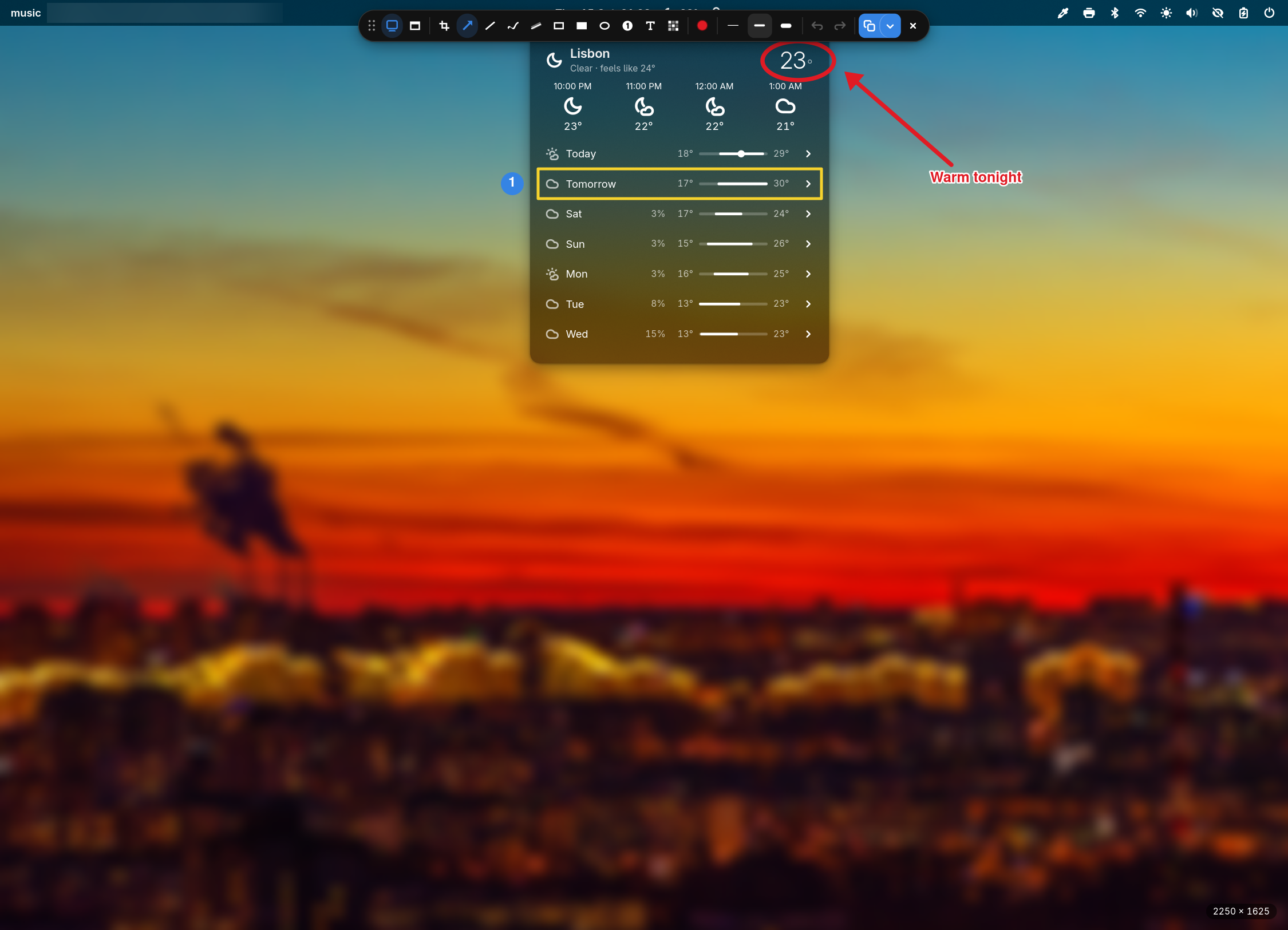Expand the Tue forecast chevron
The width and height of the screenshot is (1288, 930).
tap(808, 304)
